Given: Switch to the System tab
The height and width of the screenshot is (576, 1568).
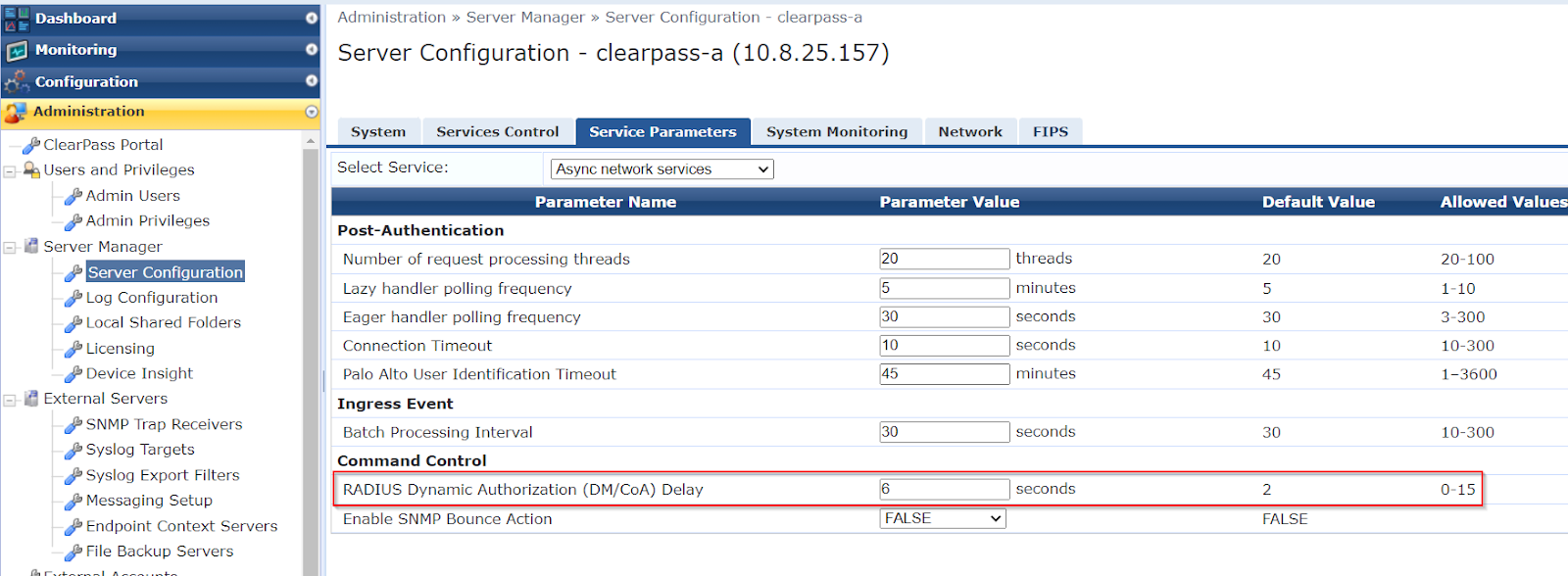Looking at the screenshot, I should click(x=378, y=131).
